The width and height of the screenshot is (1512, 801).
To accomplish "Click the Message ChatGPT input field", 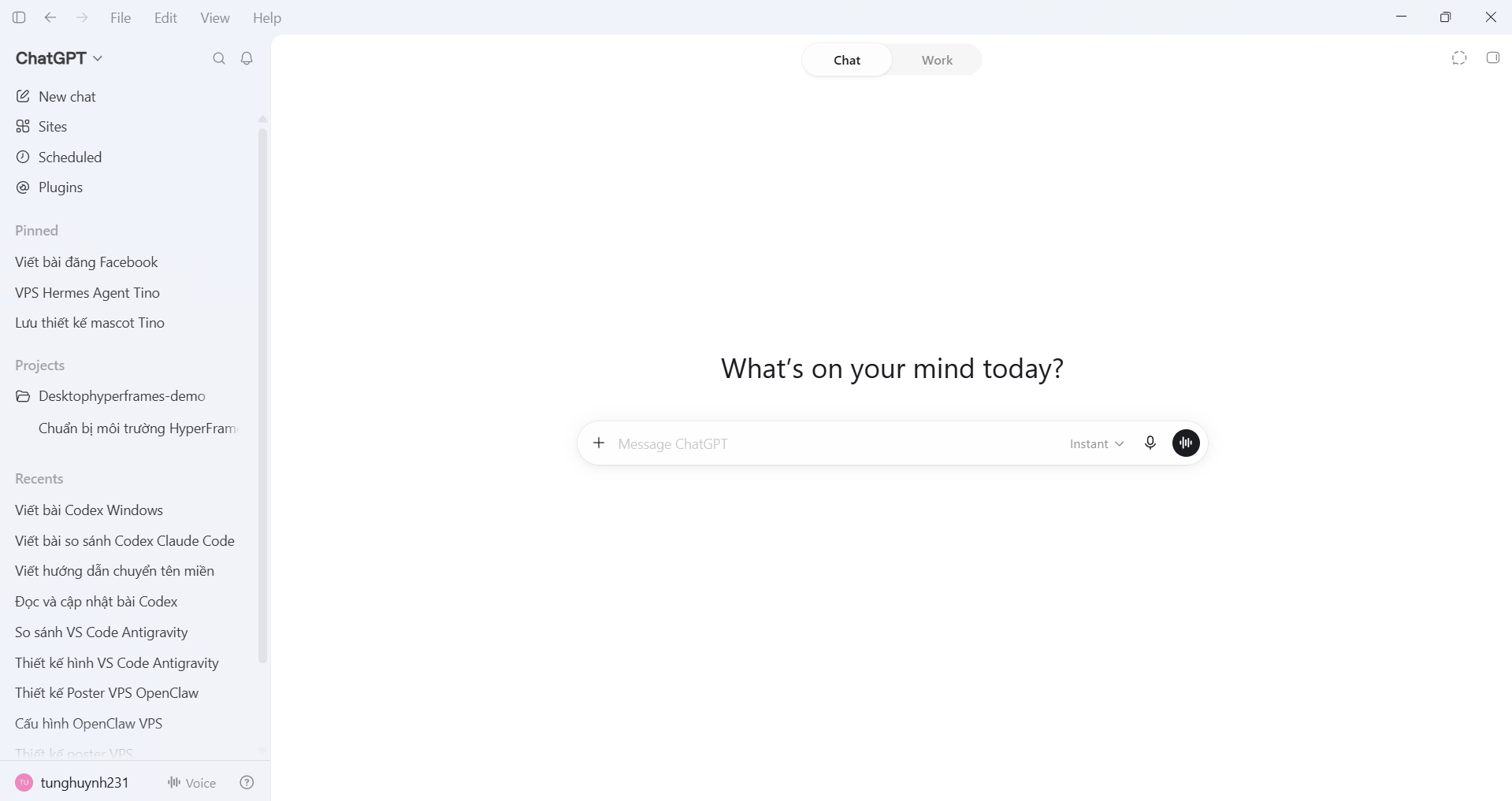I will [x=835, y=443].
